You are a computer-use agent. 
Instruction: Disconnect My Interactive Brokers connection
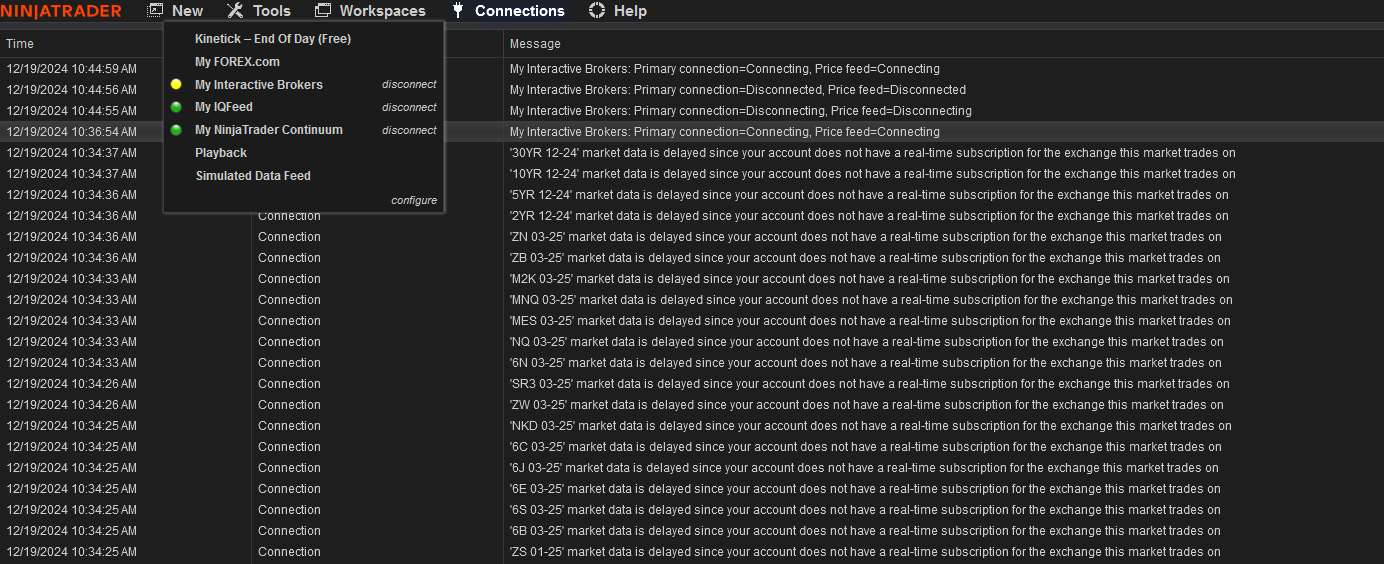(409, 85)
